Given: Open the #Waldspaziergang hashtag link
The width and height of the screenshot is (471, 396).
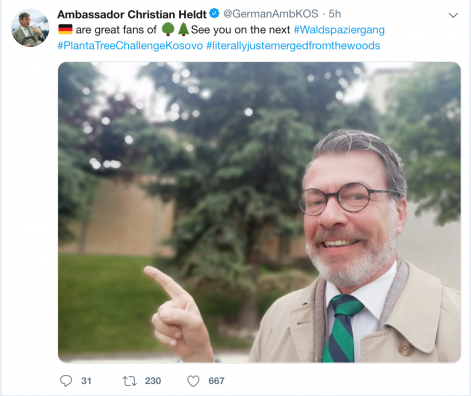Looking at the screenshot, I should point(339,30).
